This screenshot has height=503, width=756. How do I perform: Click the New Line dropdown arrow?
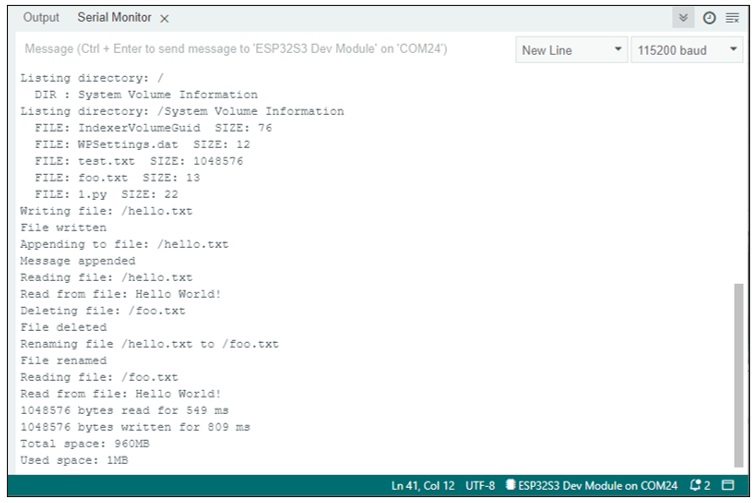tap(618, 49)
